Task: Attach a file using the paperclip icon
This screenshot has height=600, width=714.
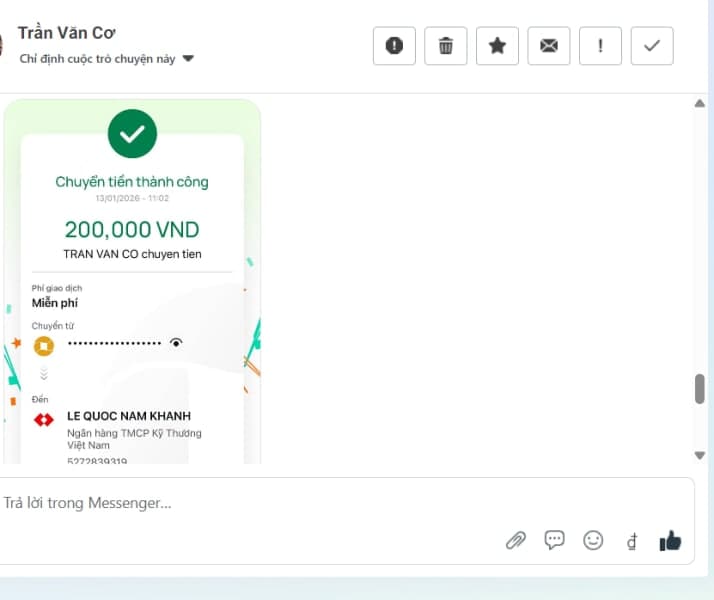Action: [516, 540]
